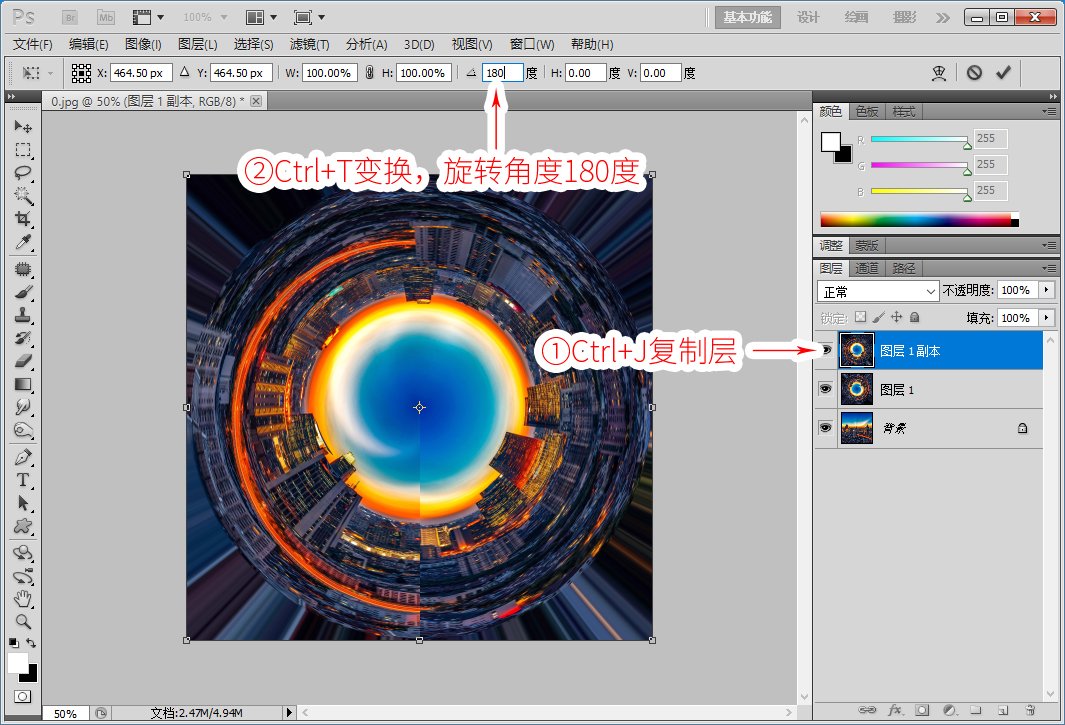Switch to the 通道 tab

point(867,268)
